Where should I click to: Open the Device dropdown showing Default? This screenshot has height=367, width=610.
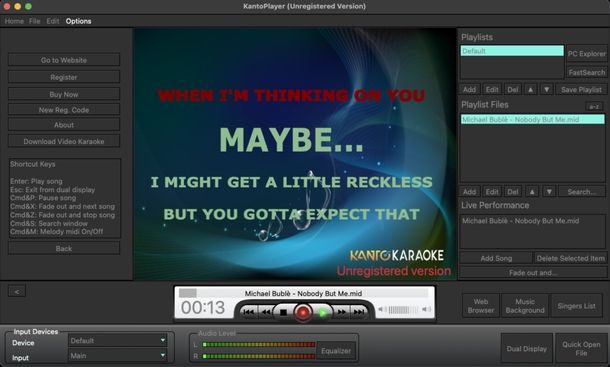tap(117, 341)
